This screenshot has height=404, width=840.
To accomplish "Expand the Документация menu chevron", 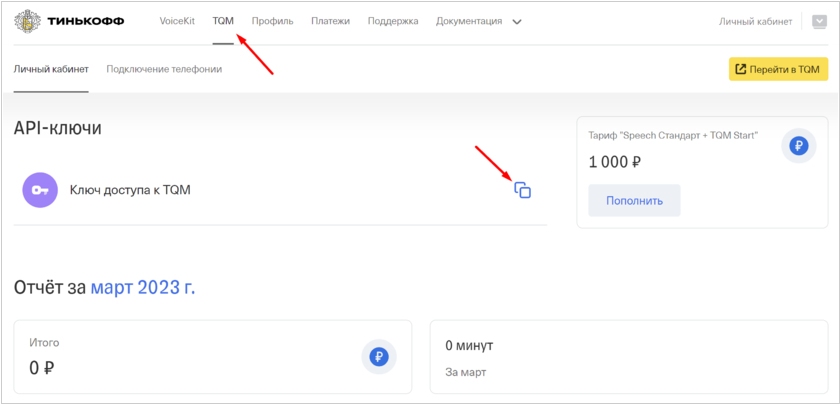I will (517, 22).
